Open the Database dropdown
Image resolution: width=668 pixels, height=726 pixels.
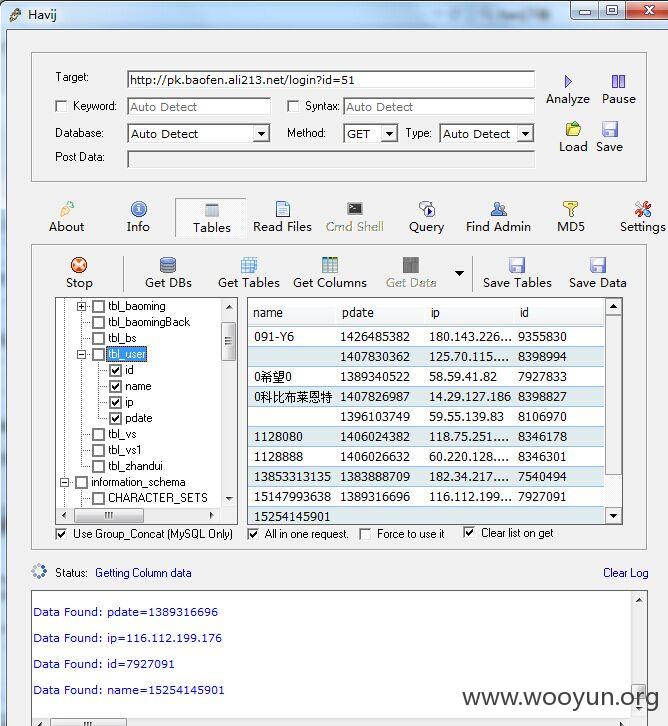pos(262,134)
